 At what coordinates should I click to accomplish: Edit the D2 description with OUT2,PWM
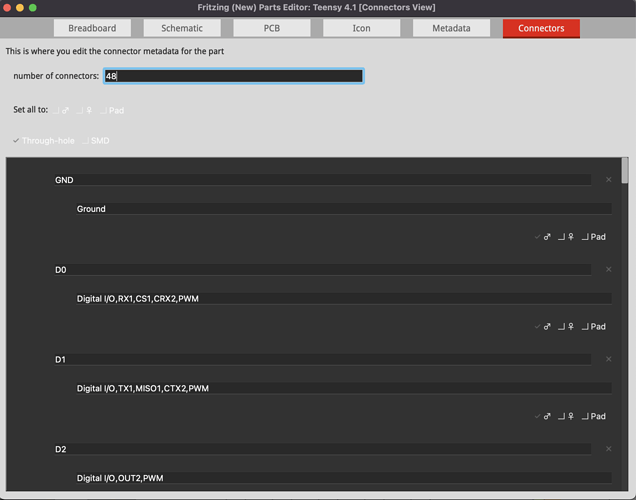pos(344,478)
